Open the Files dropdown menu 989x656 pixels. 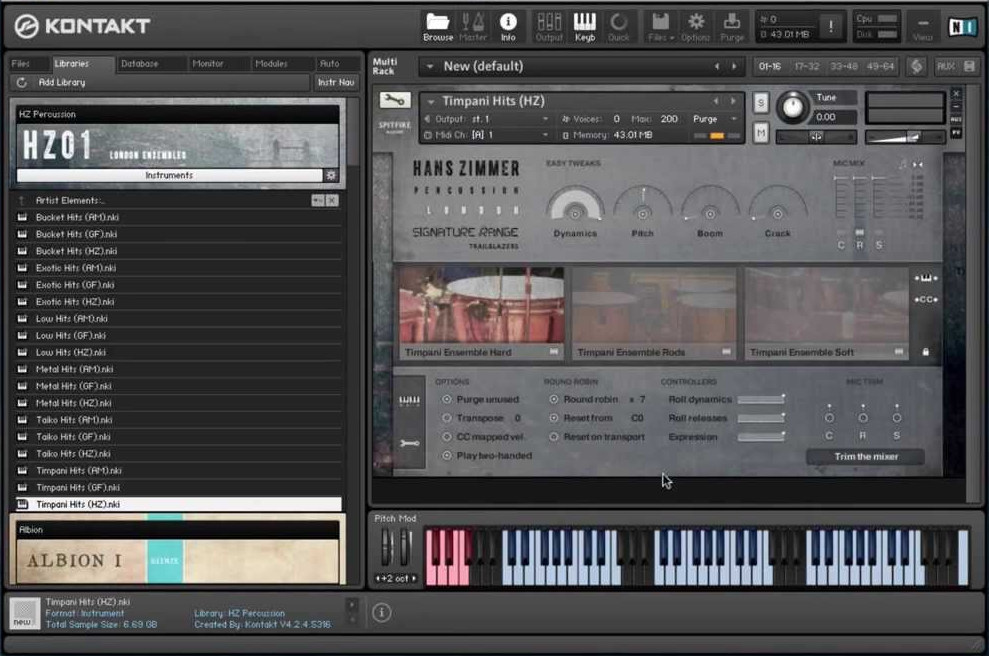(x=660, y=26)
